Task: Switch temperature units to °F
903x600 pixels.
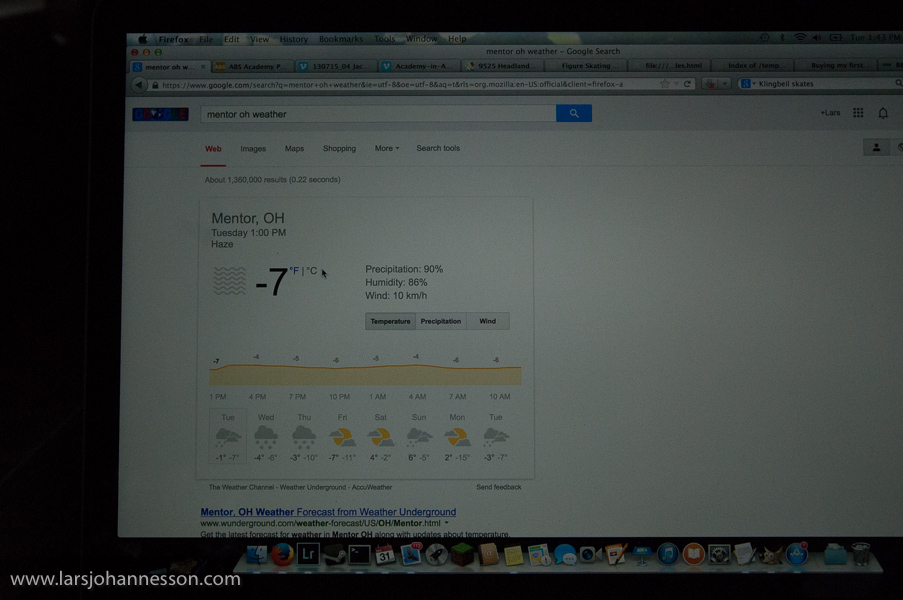Action: (294, 270)
